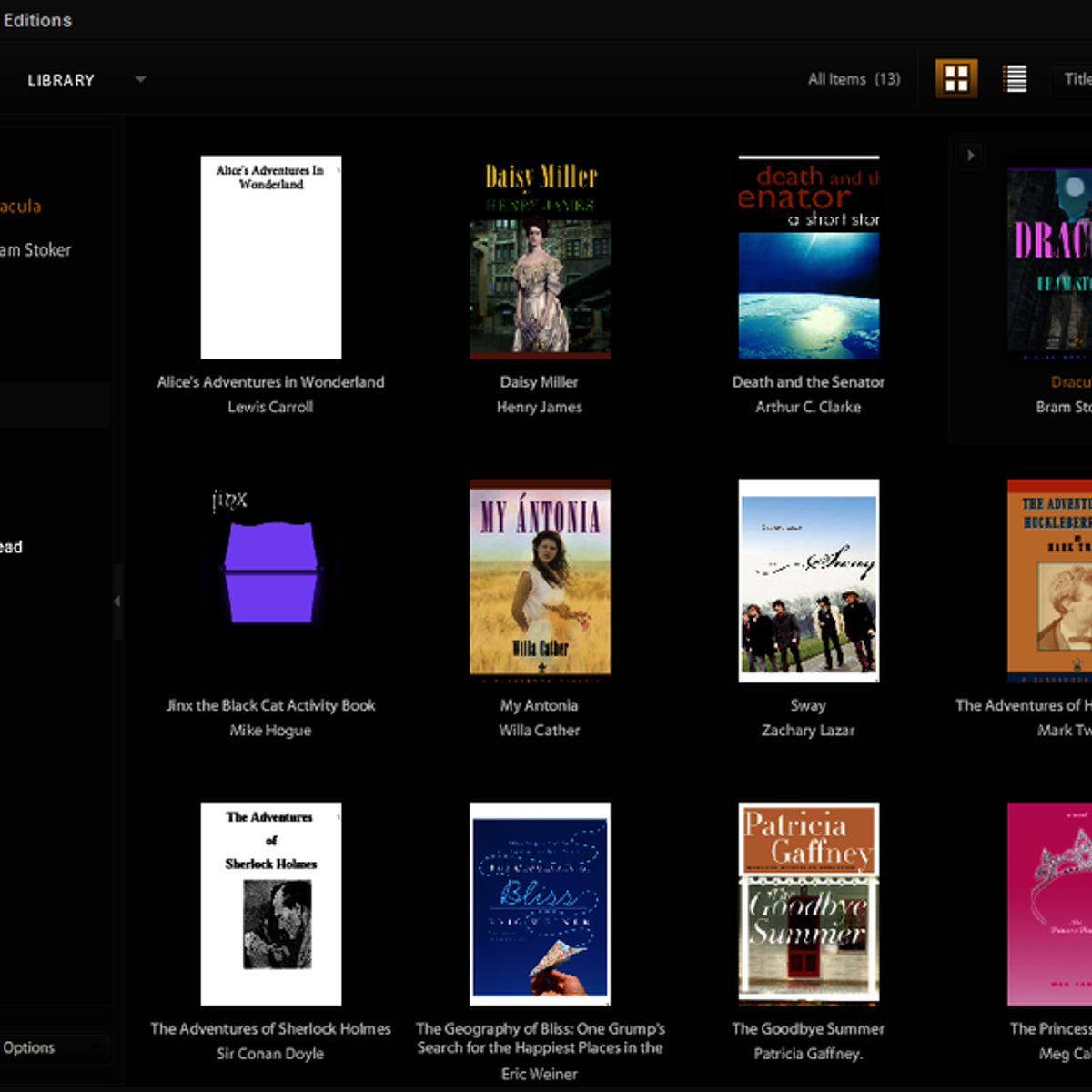Open Death and the Senator
Viewport: 1092px width, 1092px height.
point(808,256)
